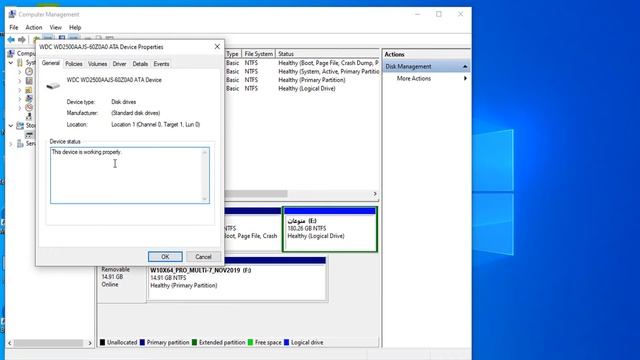Image resolution: width=640 pixels, height=360 pixels.
Task: Click Device status box scroll down arrow
Action: [205, 199]
